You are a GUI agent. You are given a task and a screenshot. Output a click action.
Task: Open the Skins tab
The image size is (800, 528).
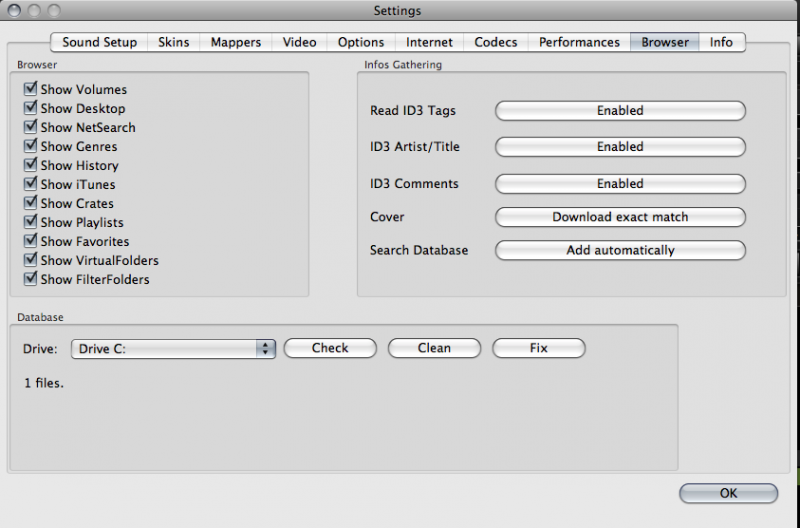(174, 42)
